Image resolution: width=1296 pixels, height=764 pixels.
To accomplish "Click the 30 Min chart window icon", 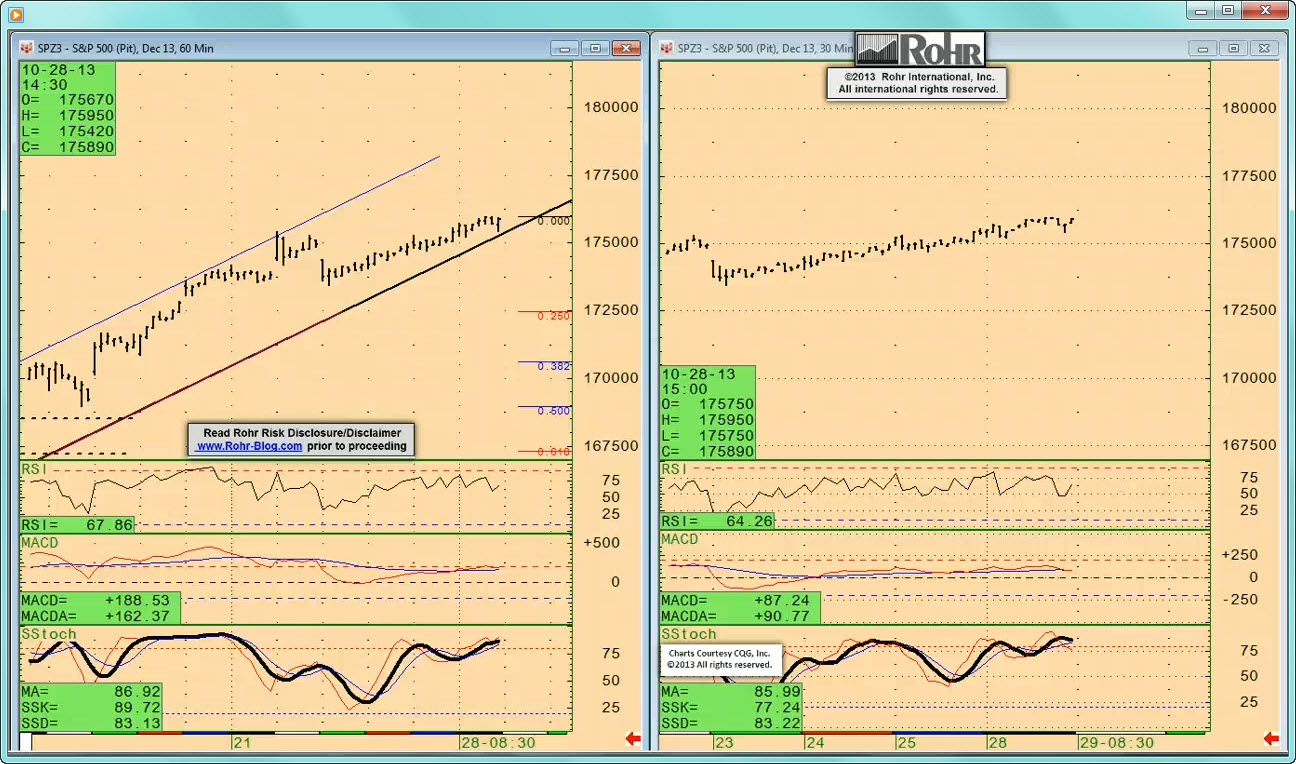I will point(666,48).
